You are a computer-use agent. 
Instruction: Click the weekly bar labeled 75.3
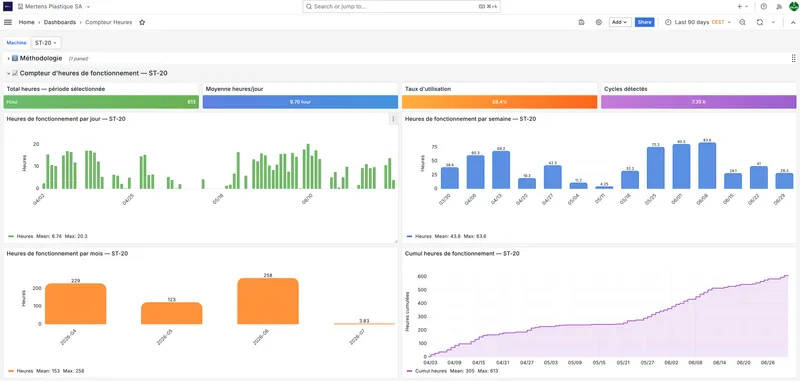coord(656,168)
